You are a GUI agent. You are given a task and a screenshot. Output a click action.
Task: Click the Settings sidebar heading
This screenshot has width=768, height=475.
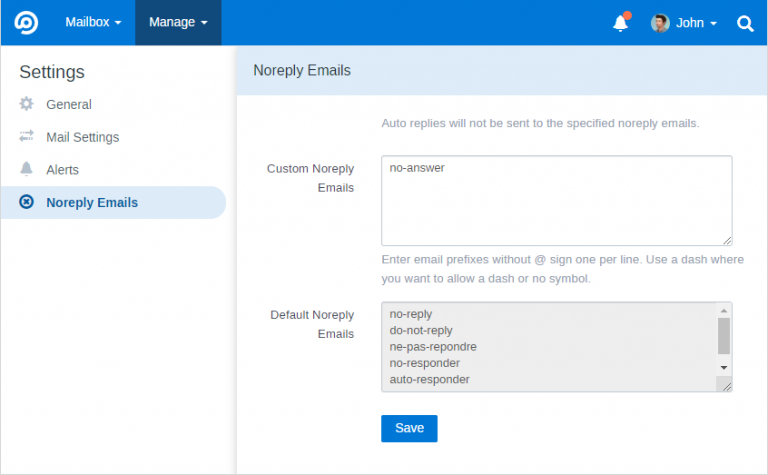pos(52,72)
